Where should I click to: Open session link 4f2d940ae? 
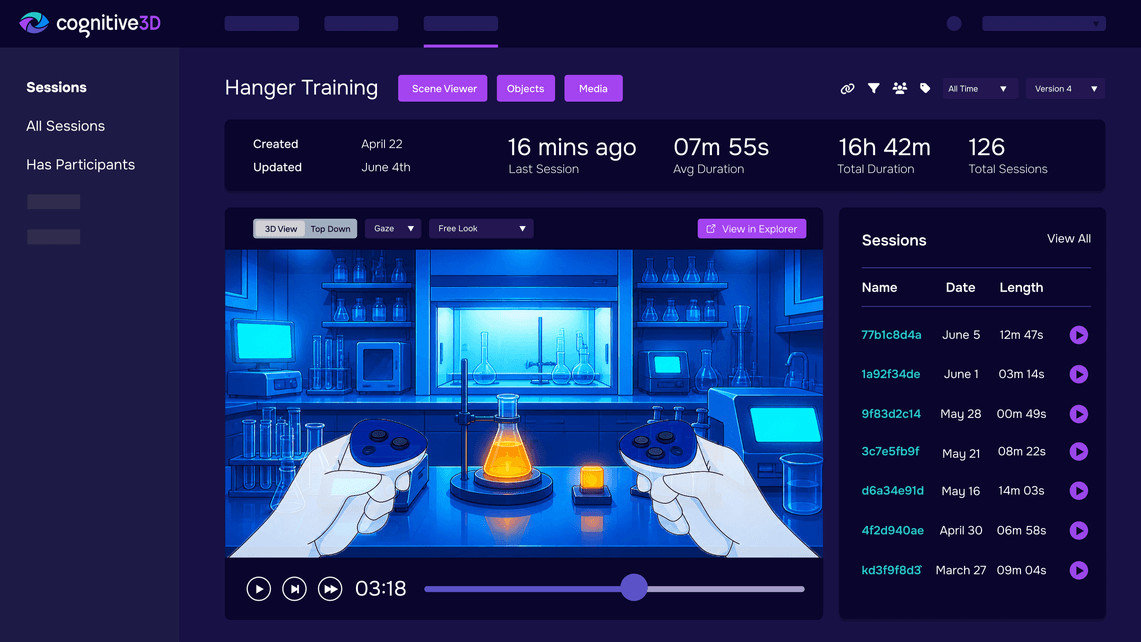pyautogui.click(x=892, y=531)
